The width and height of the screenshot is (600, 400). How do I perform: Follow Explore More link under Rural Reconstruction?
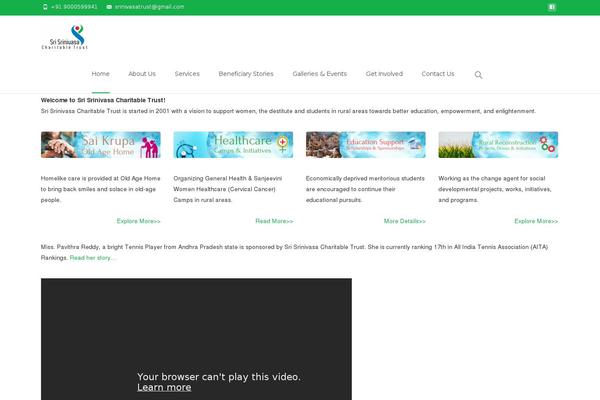(x=536, y=221)
